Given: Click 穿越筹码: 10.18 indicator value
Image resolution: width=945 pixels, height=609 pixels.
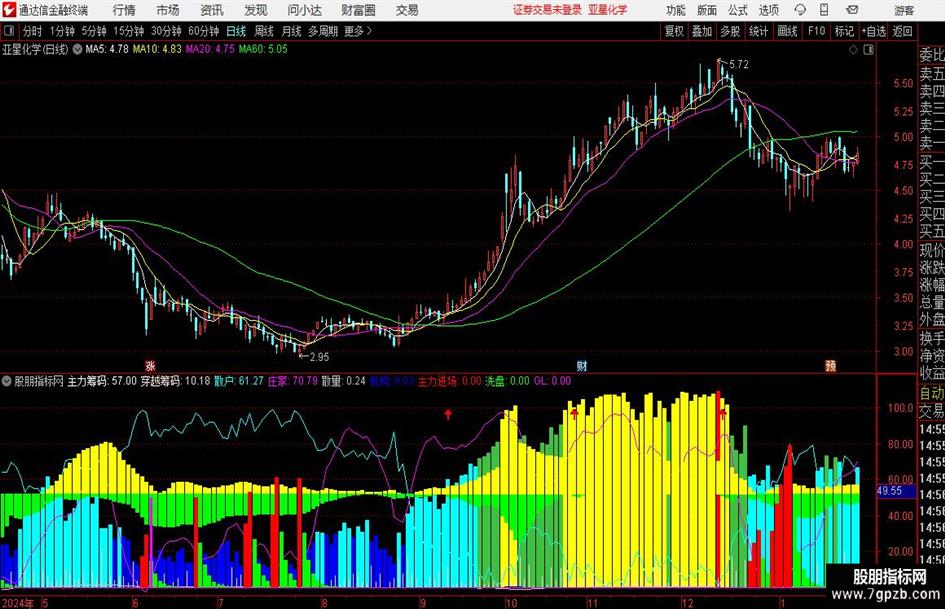Looking at the screenshot, I should [x=175, y=381].
